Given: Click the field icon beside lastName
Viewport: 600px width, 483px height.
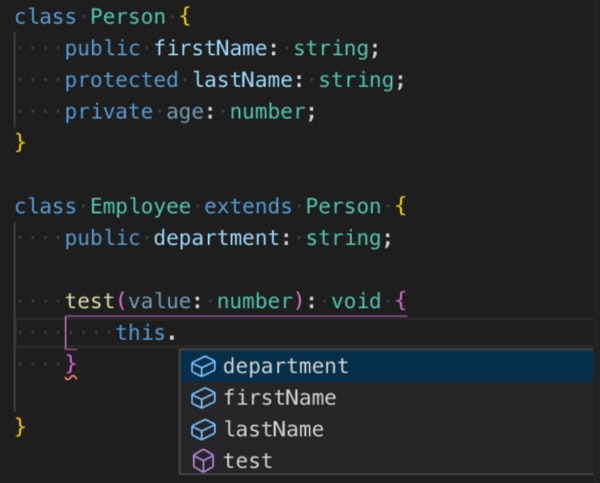Looking at the screenshot, I should [203, 429].
